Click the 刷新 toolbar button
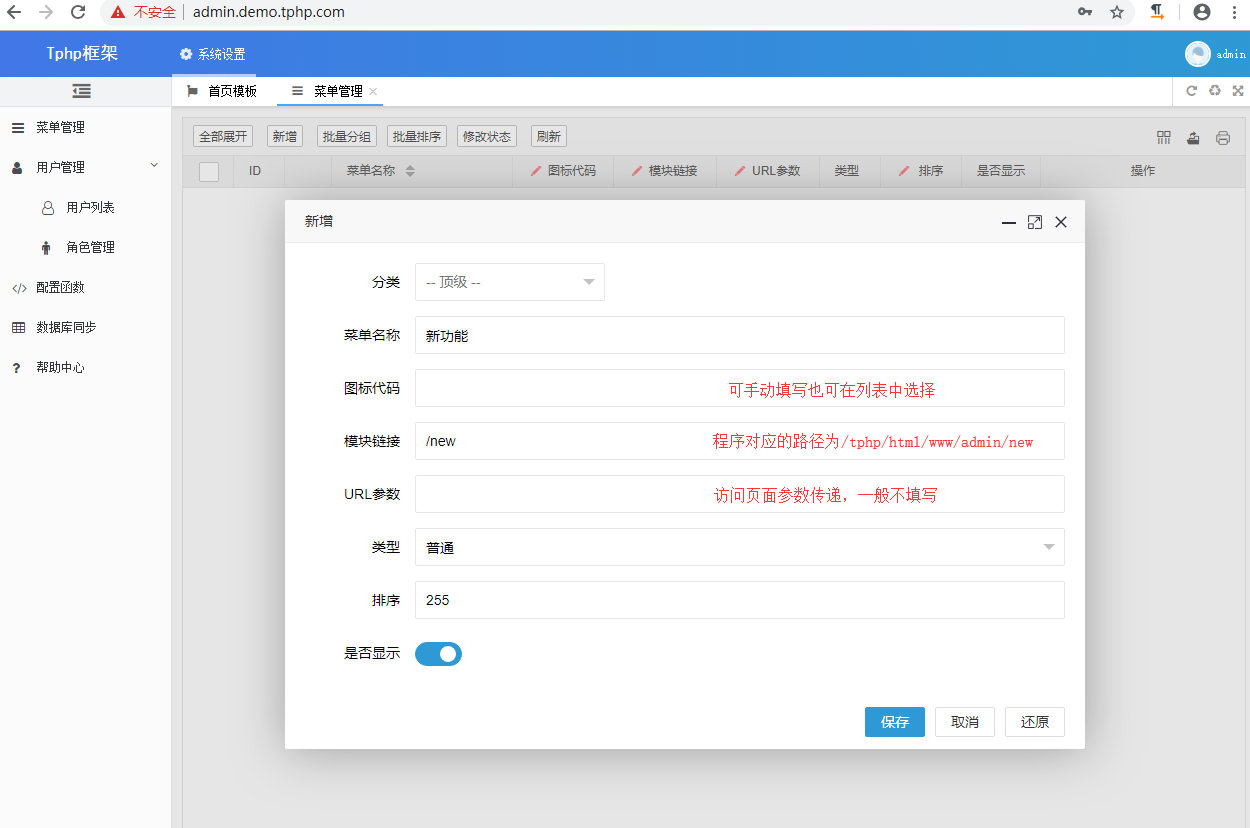Screen dimensions: 1250x828 click(548, 137)
